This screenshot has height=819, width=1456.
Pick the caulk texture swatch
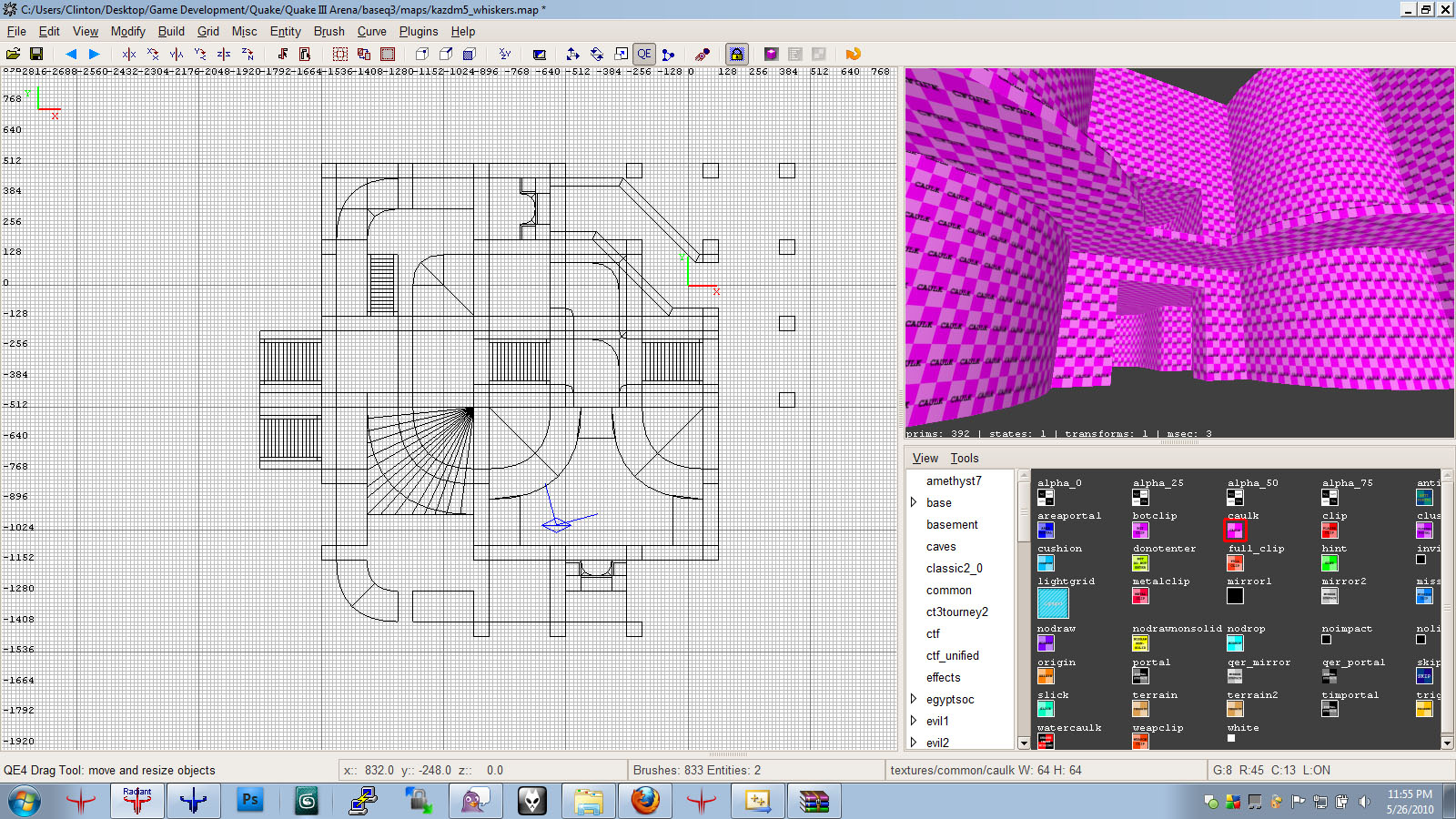pyautogui.click(x=1235, y=530)
